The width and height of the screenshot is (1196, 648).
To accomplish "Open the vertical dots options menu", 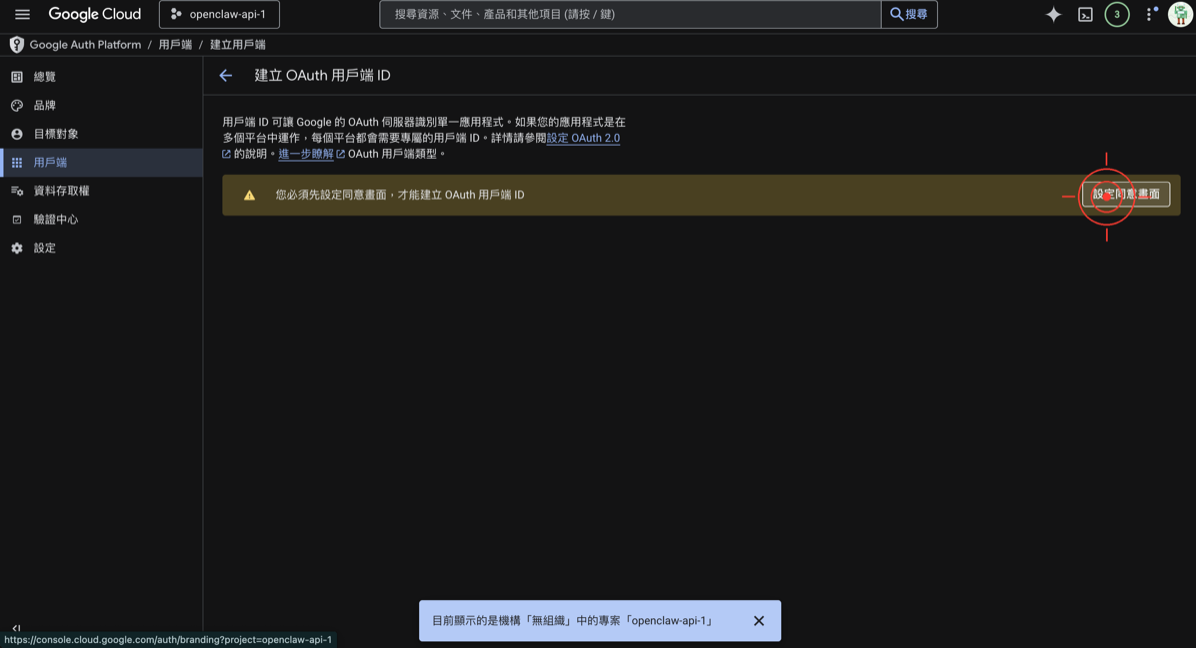I will click(1146, 14).
